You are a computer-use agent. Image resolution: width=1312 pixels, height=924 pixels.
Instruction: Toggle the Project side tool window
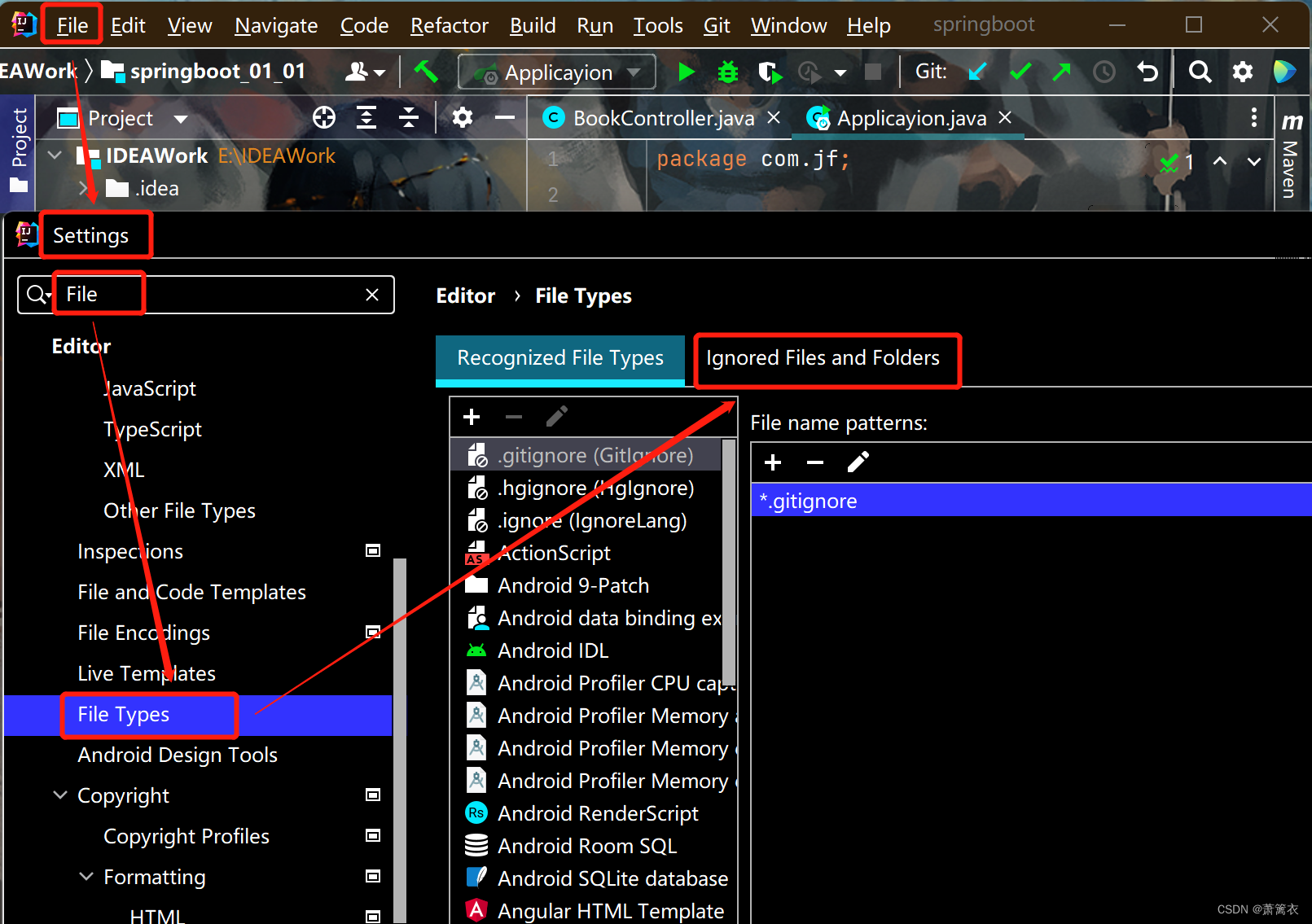[19, 151]
